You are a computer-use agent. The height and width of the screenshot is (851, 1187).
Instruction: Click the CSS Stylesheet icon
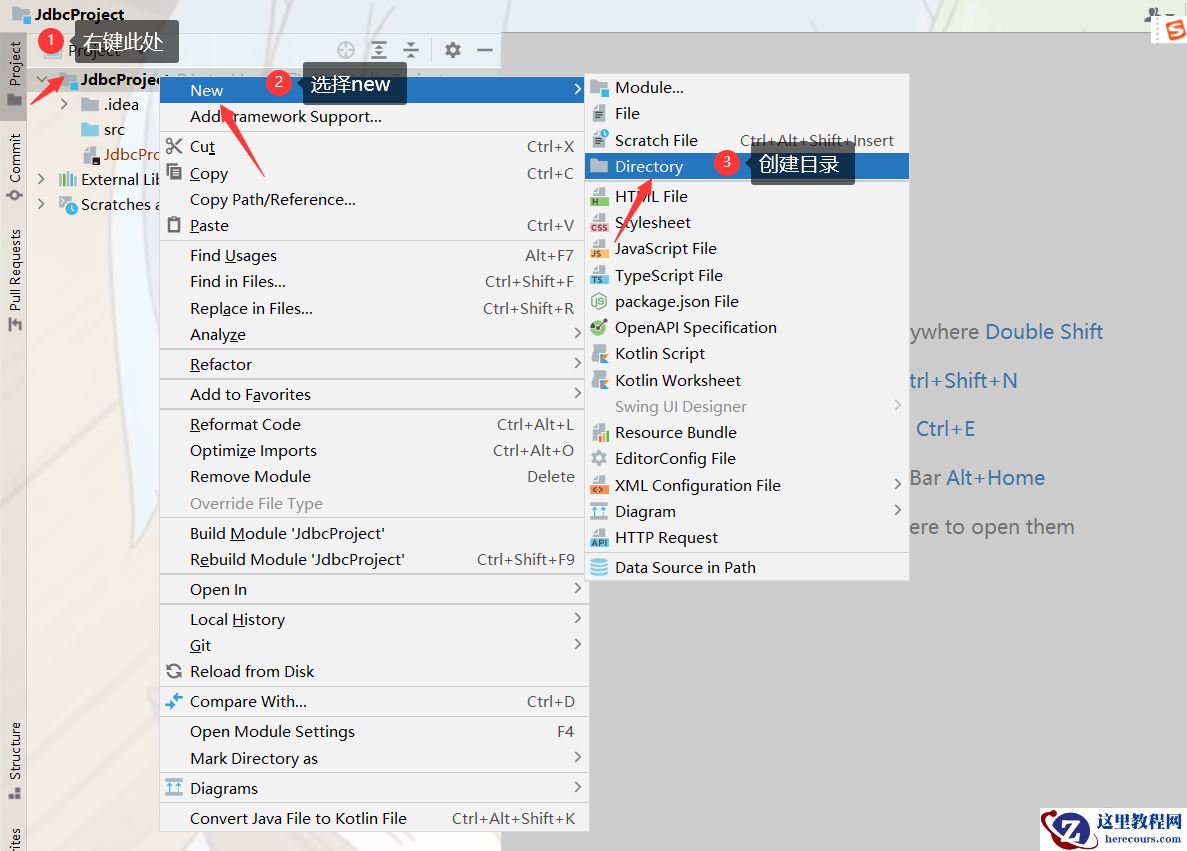pos(600,223)
